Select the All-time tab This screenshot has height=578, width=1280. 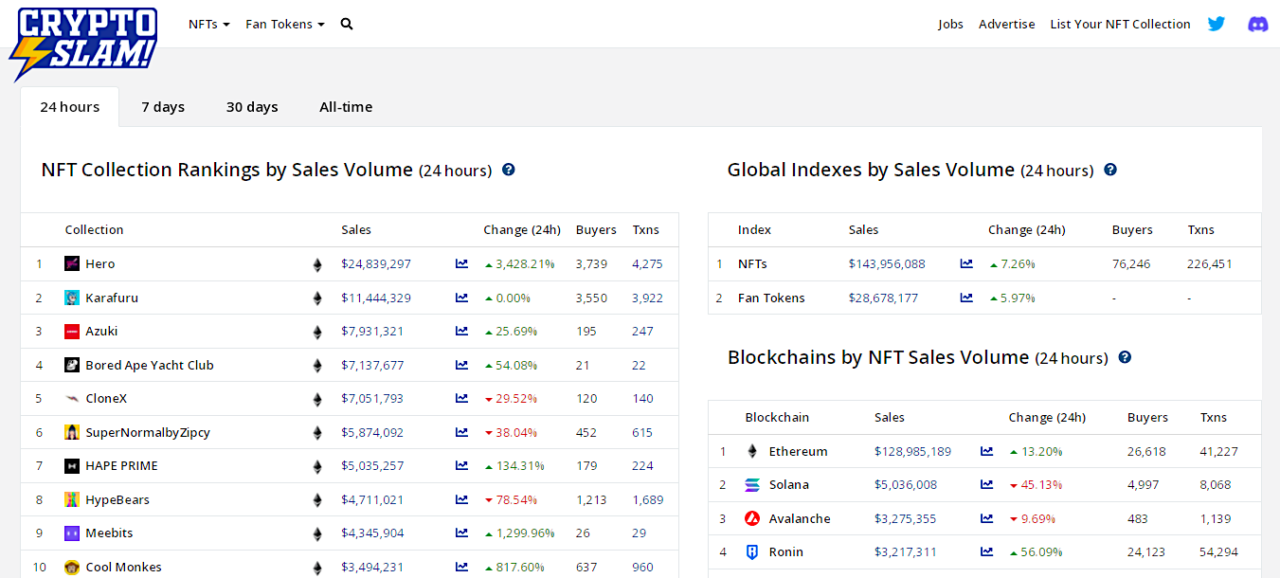point(345,106)
